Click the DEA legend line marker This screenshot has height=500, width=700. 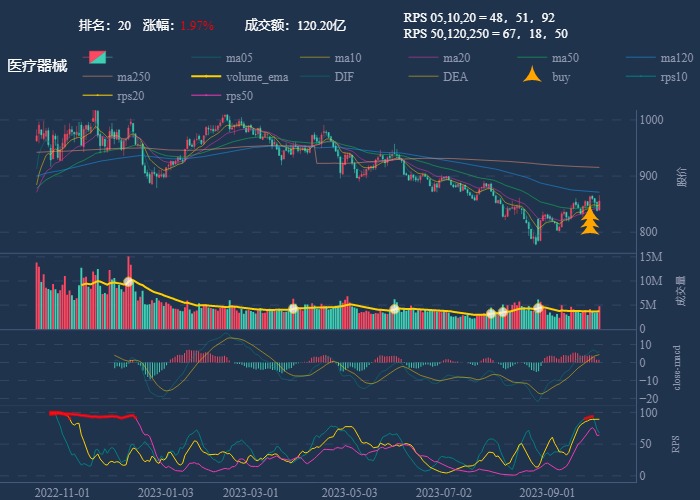423,77
